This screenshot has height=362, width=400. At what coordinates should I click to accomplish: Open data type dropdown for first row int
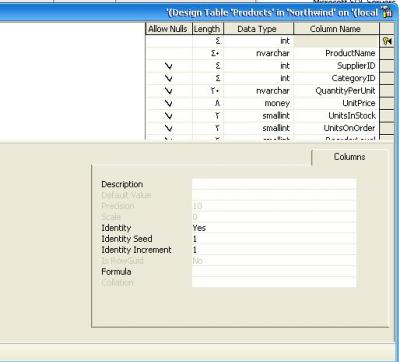click(x=258, y=41)
